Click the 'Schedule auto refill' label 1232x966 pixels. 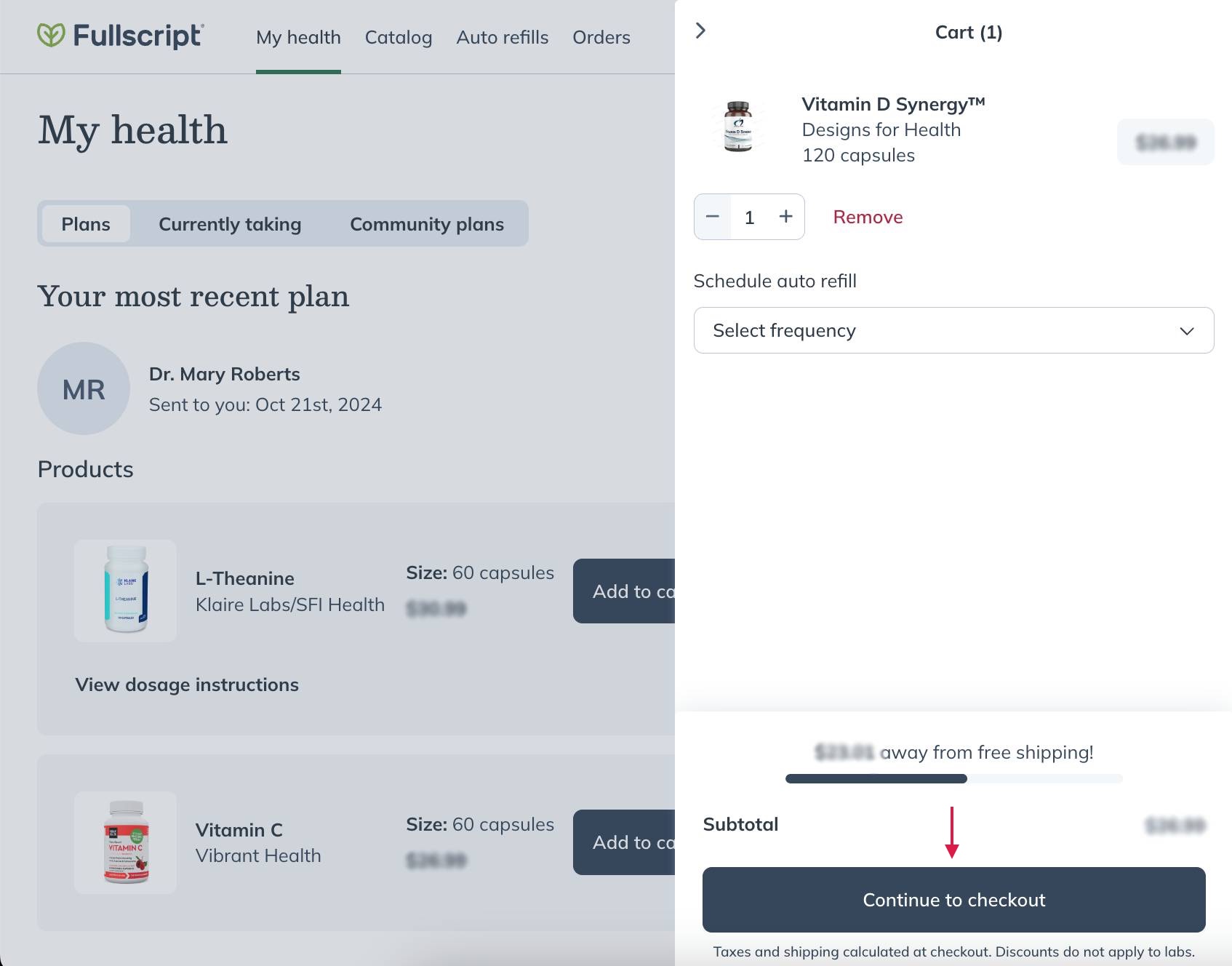click(775, 281)
